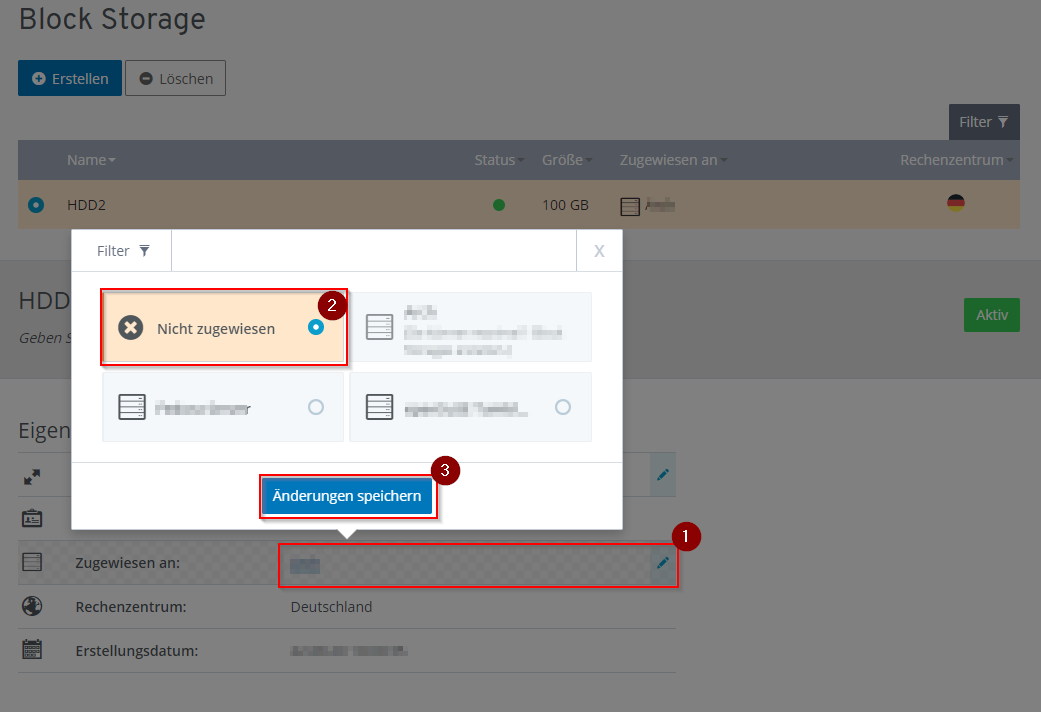Click the Deutschland value
1041x712 pixels.
(331, 607)
